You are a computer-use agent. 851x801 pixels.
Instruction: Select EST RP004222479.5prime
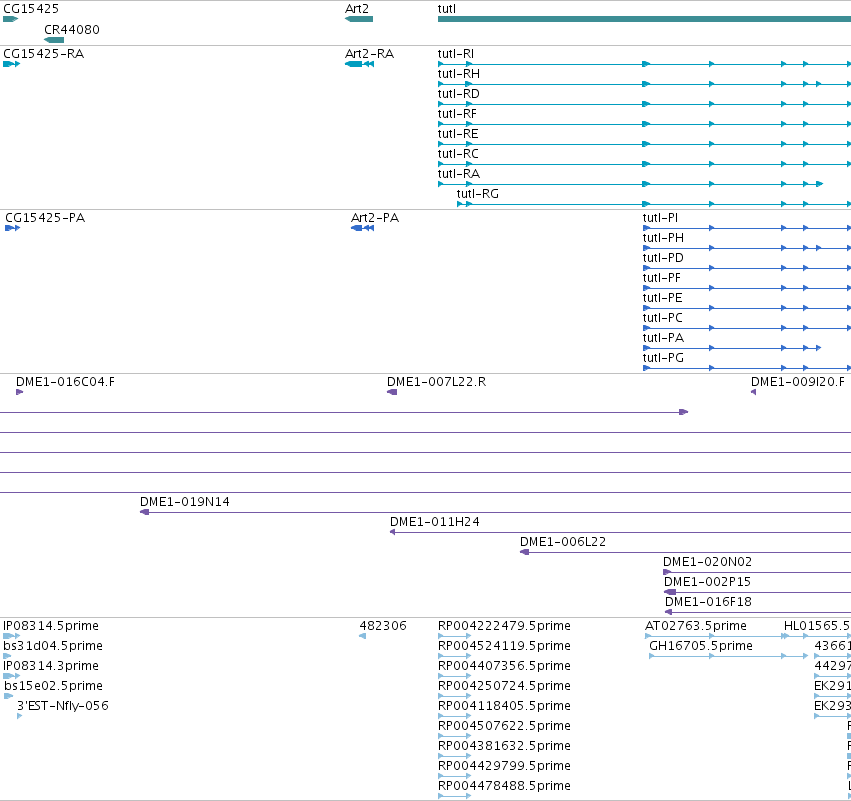click(x=504, y=626)
